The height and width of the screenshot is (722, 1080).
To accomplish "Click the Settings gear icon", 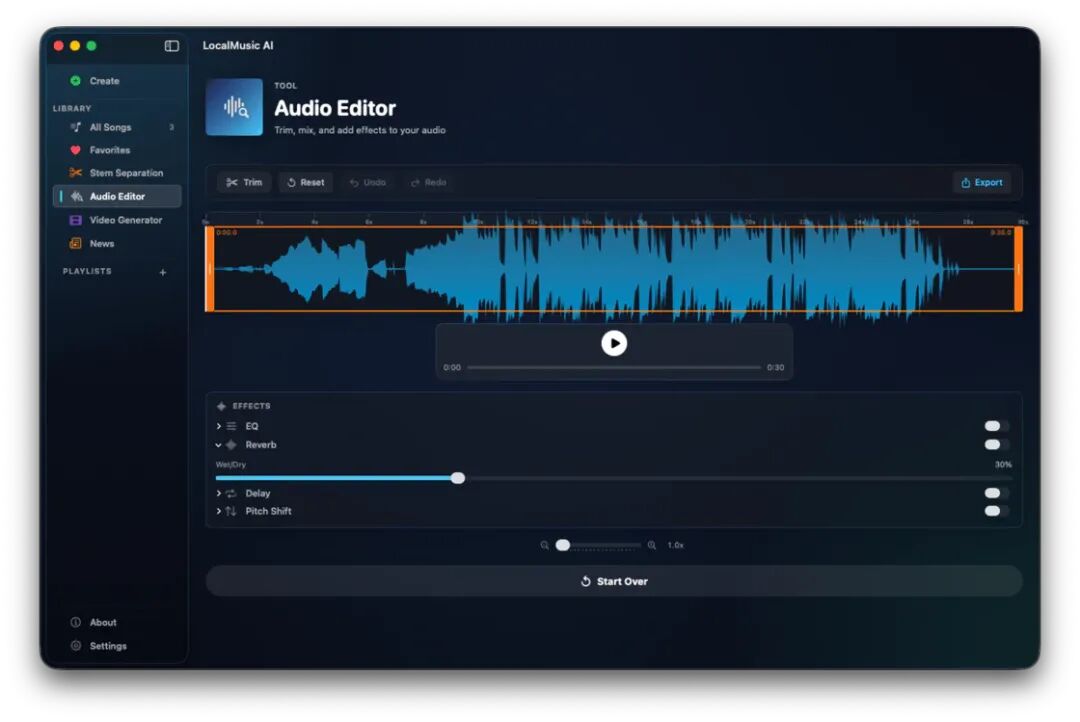I will tap(76, 646).
